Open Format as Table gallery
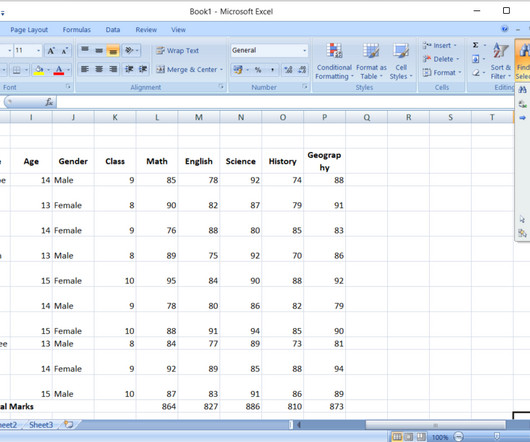The width and height of the screenshot is (530, 442). click(x=371, y=62)
